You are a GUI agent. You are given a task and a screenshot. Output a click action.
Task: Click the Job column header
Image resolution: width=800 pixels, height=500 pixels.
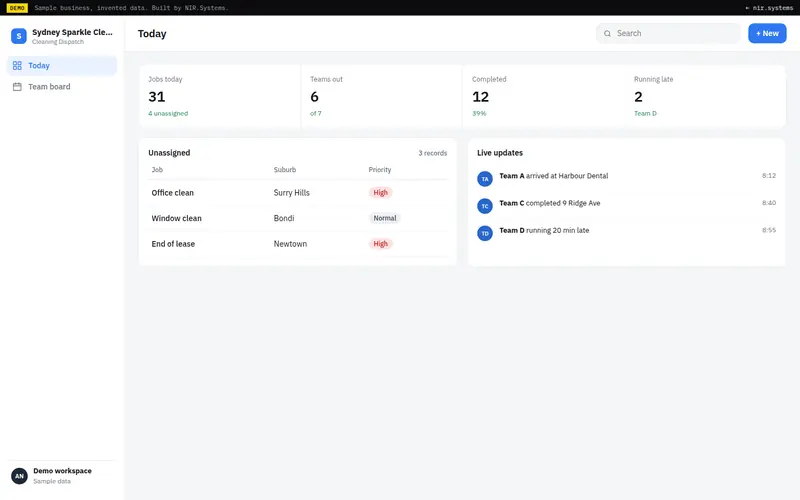tap(157, 170)
